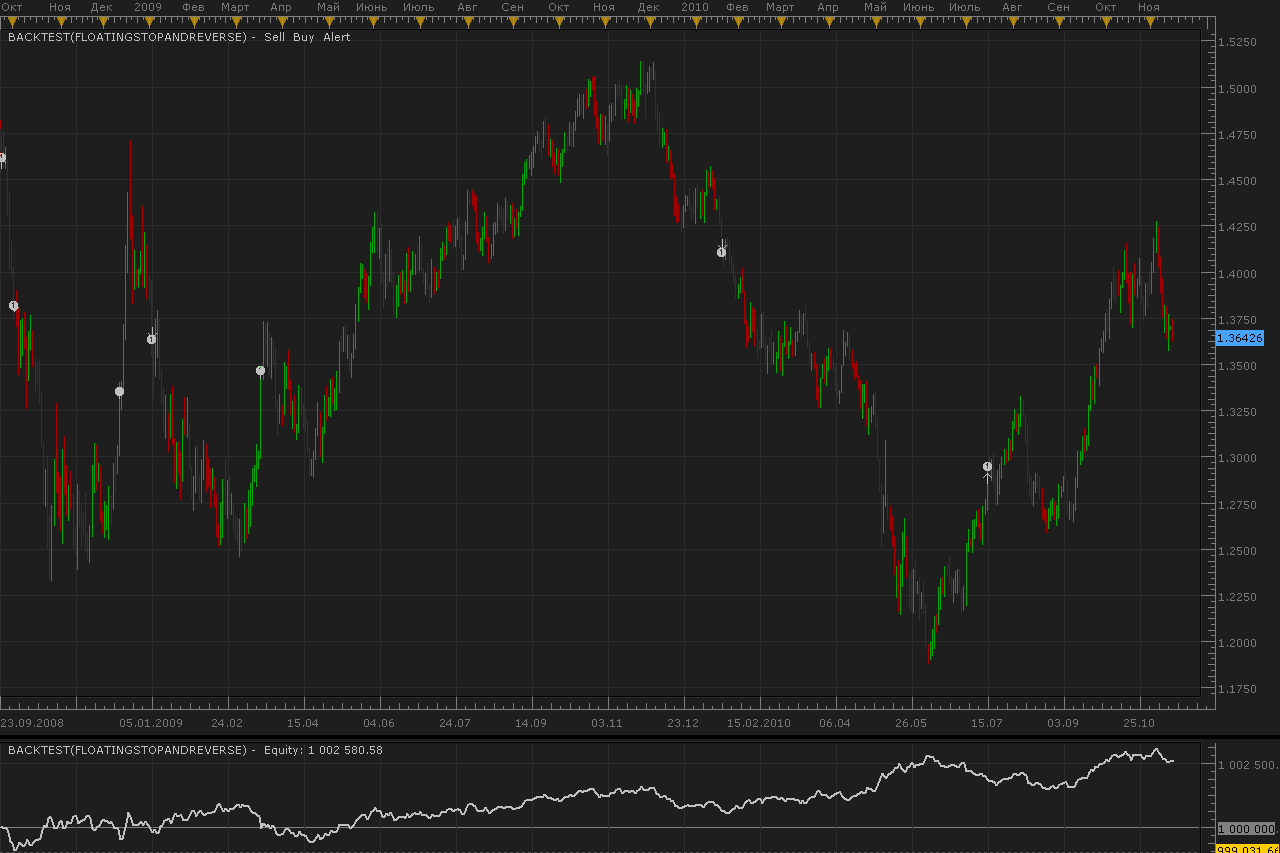The height and width of the screenshot is (853, 1280).
Task: Click the 05.01.2009 date axis label
Action: (x=151, y=722)
